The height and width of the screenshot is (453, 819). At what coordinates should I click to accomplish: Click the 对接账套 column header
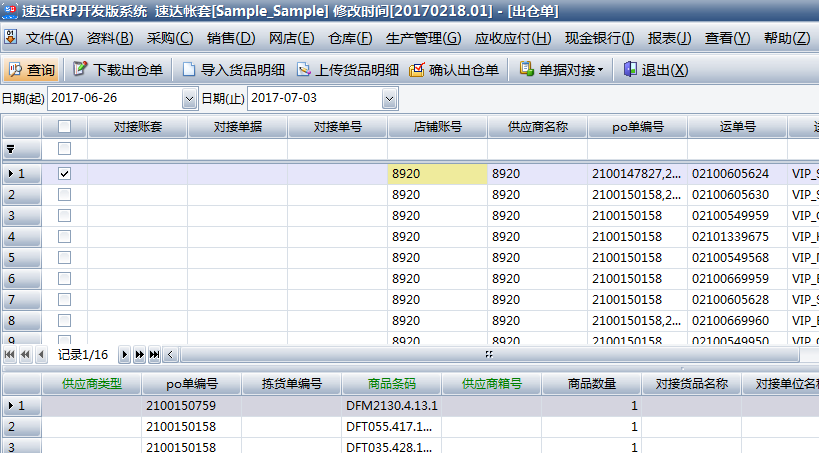coord(138,127)
